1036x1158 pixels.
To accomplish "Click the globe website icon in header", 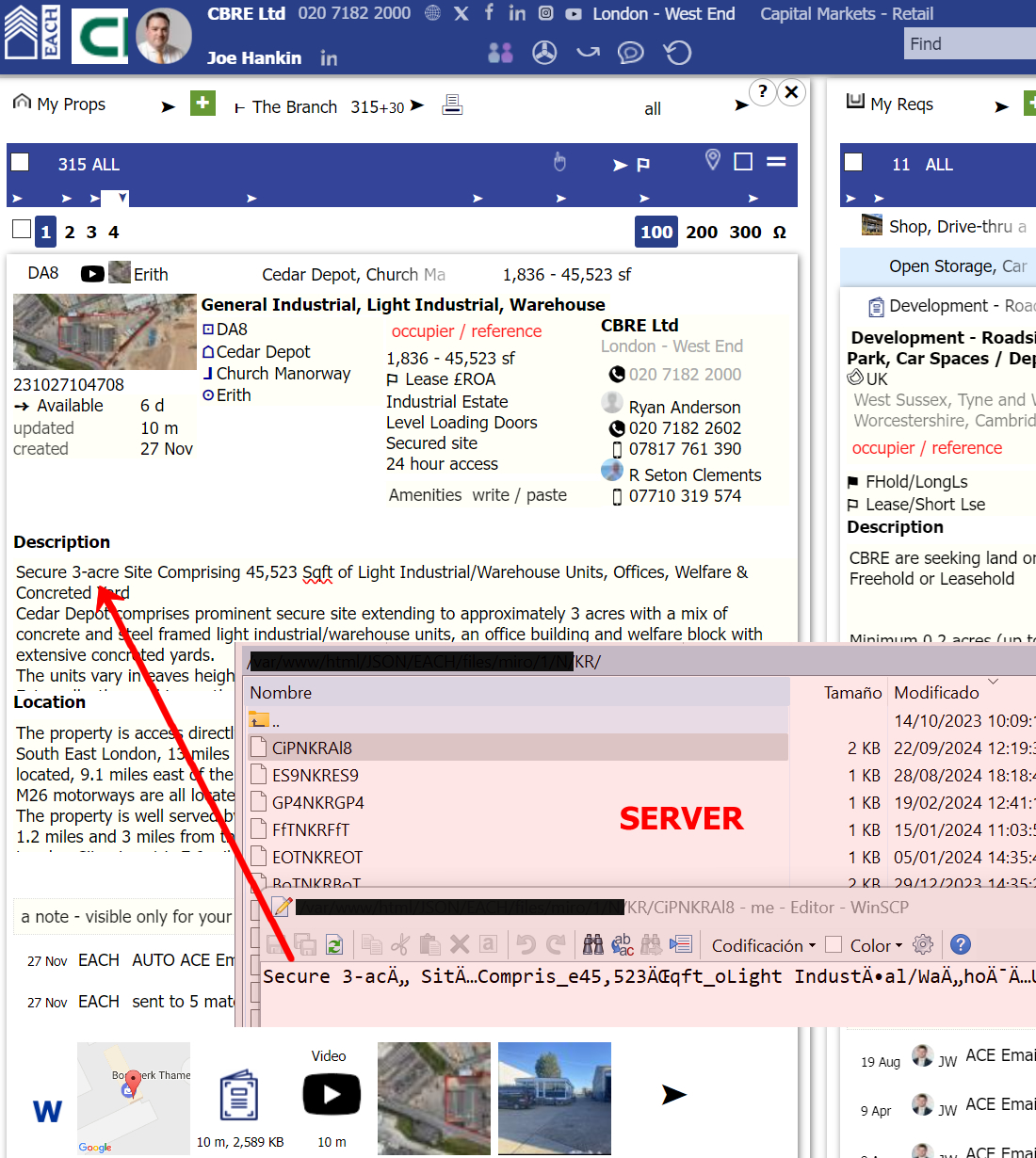I will (432, 13).
